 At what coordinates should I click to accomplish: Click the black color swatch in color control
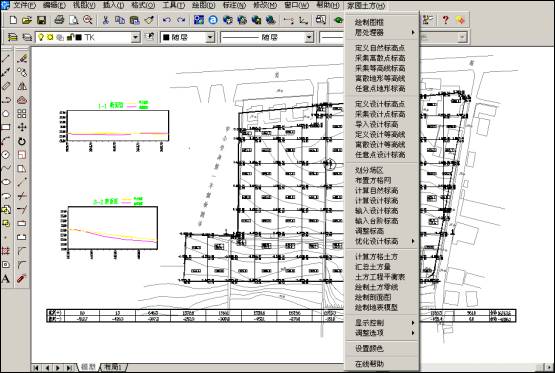point(166,37)
